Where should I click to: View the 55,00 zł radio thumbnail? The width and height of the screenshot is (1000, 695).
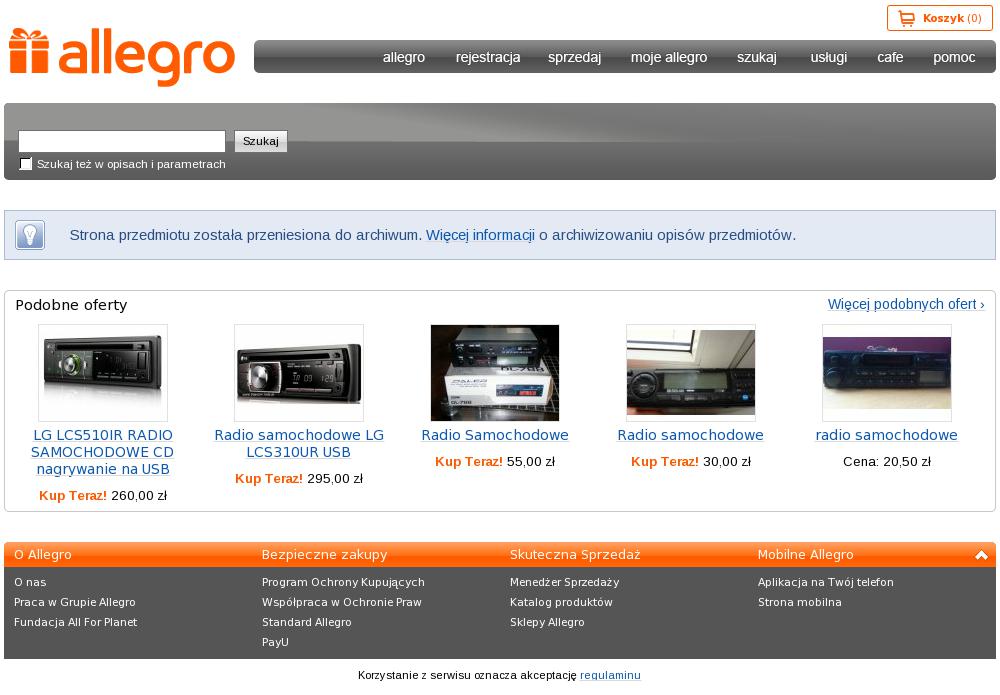[x=495, y=373]
